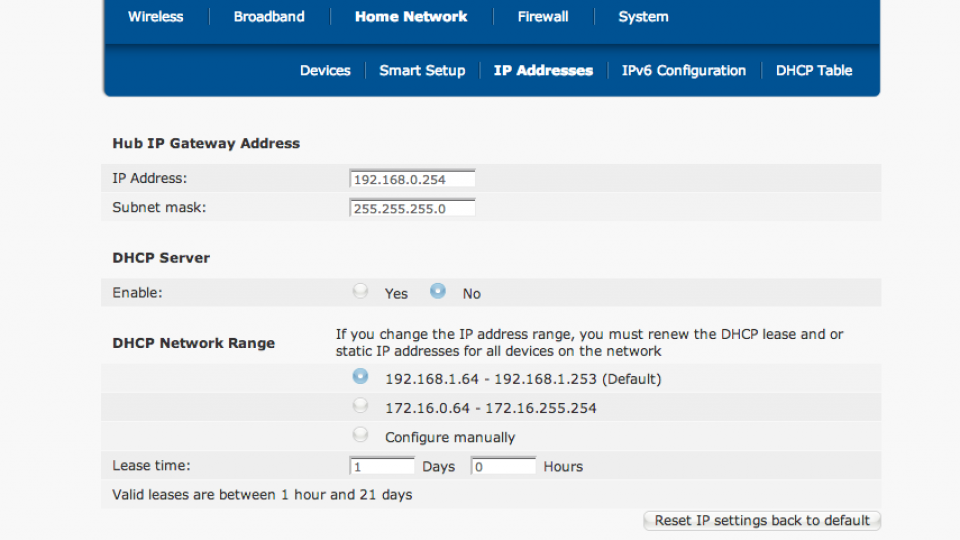The image size is (960, 540).
Task: Focus the lease time Days field
Action: pyautogui.click(x=382, y=467)
